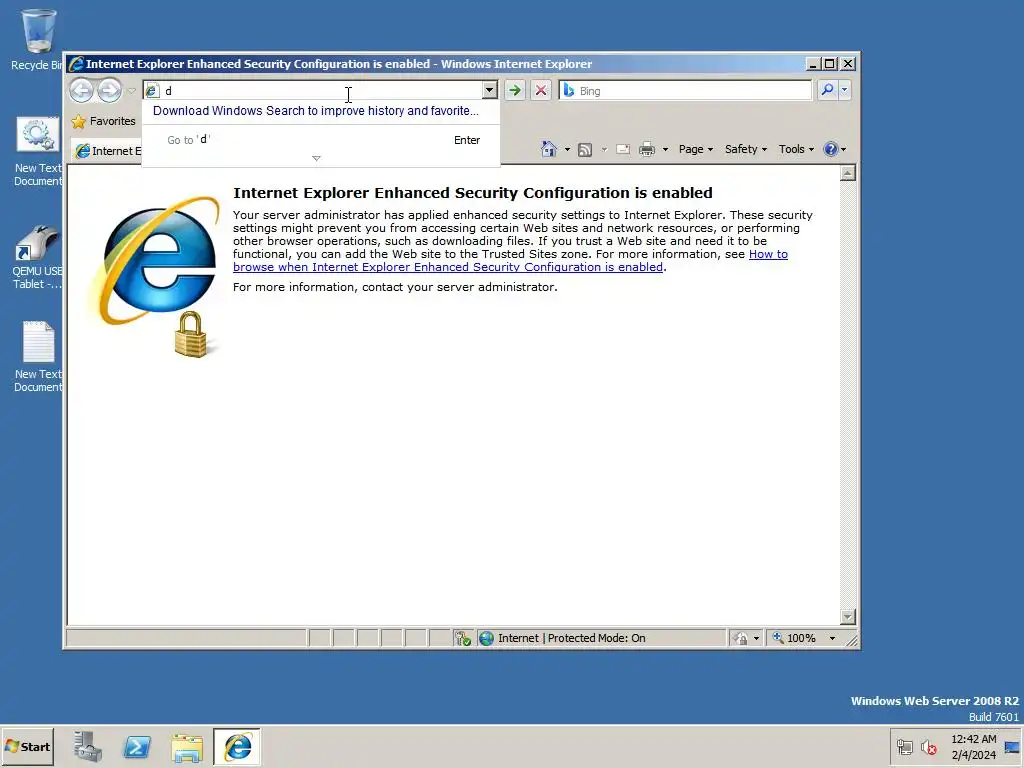Open the address bar dropdown arrow
The width and height of the screenshot is (1024, 768).
[489, 90]
